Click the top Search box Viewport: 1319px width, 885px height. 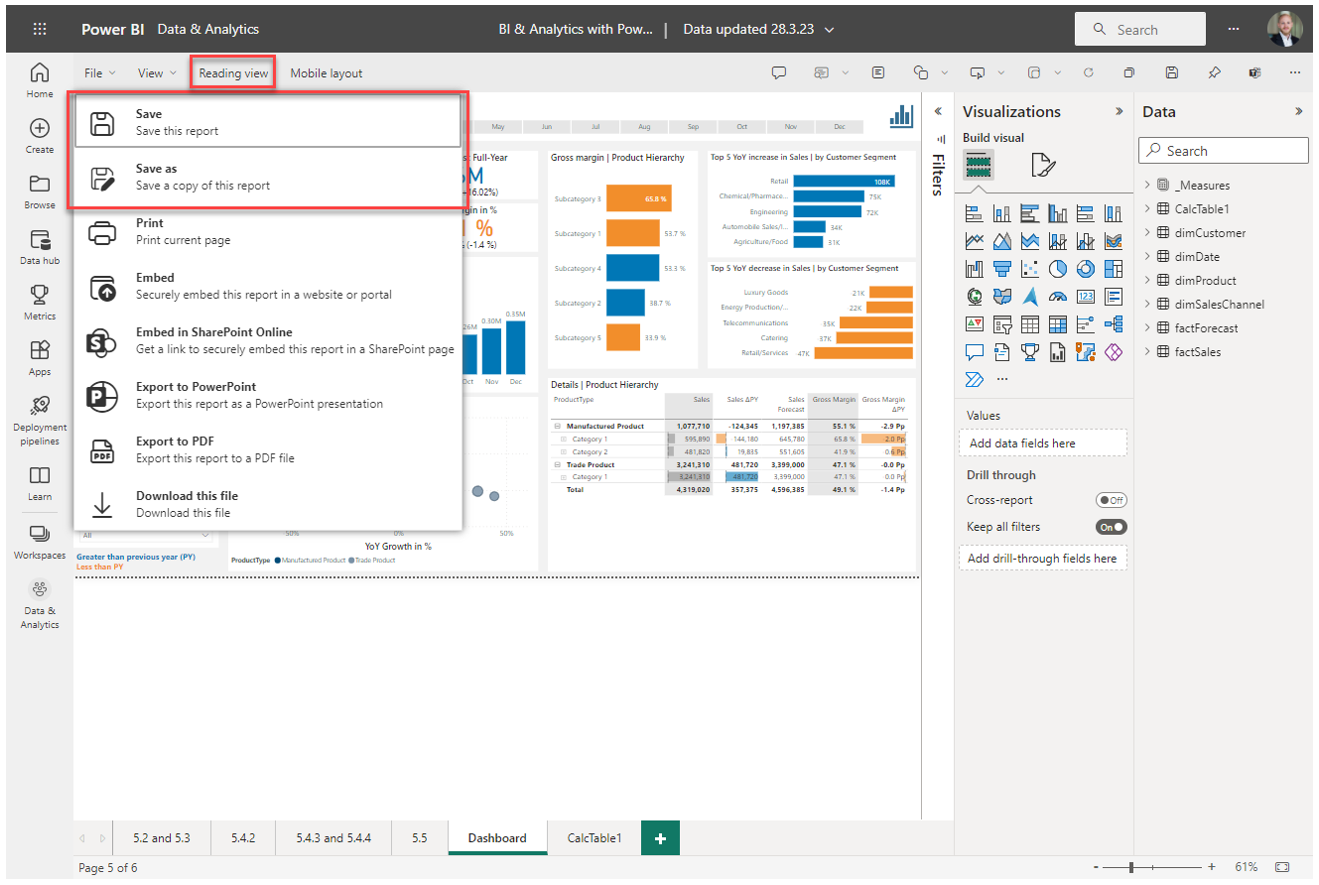1140,30
